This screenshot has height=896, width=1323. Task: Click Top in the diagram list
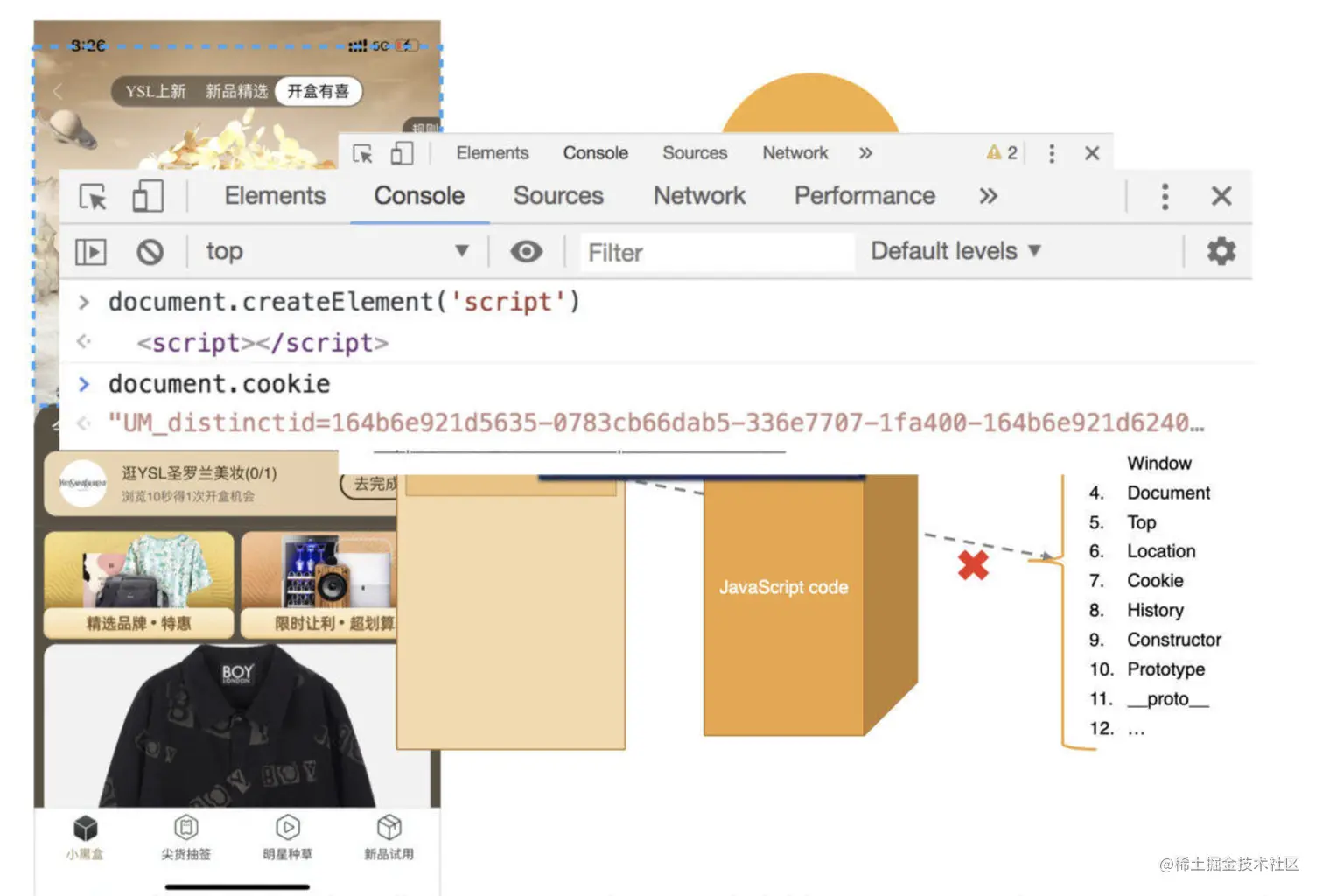point(1141,522)
